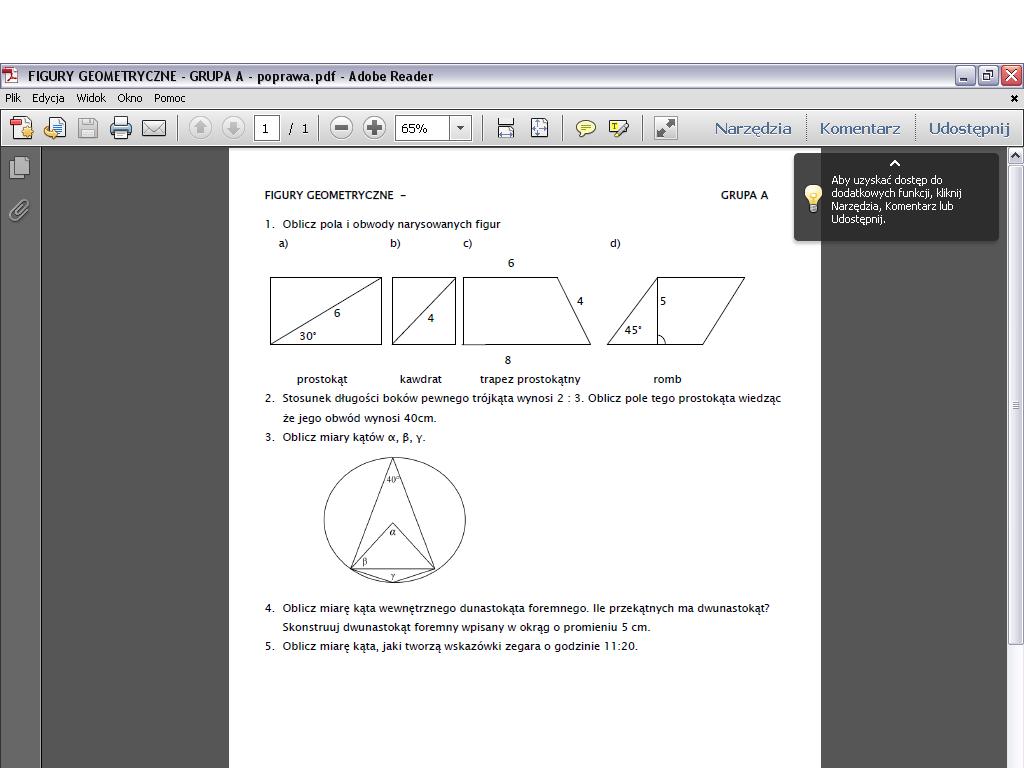The image size is (1024, 768).
Task: Click the '40°' angle label in circle
Action: pyautogui.click(x=392, y=479)
